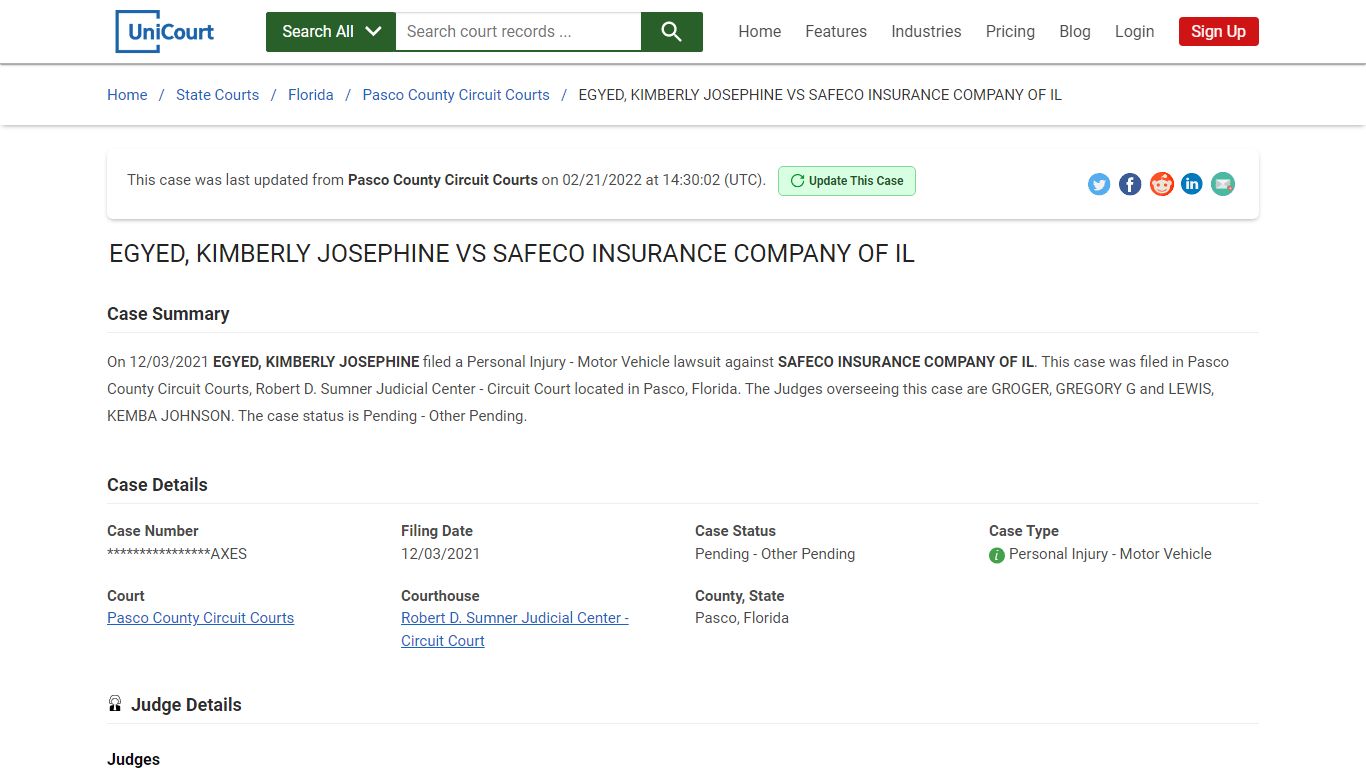This screenshot has height=768, width=1366.
Task: Open the Pricing menu item
Action: coord(1010,31)
